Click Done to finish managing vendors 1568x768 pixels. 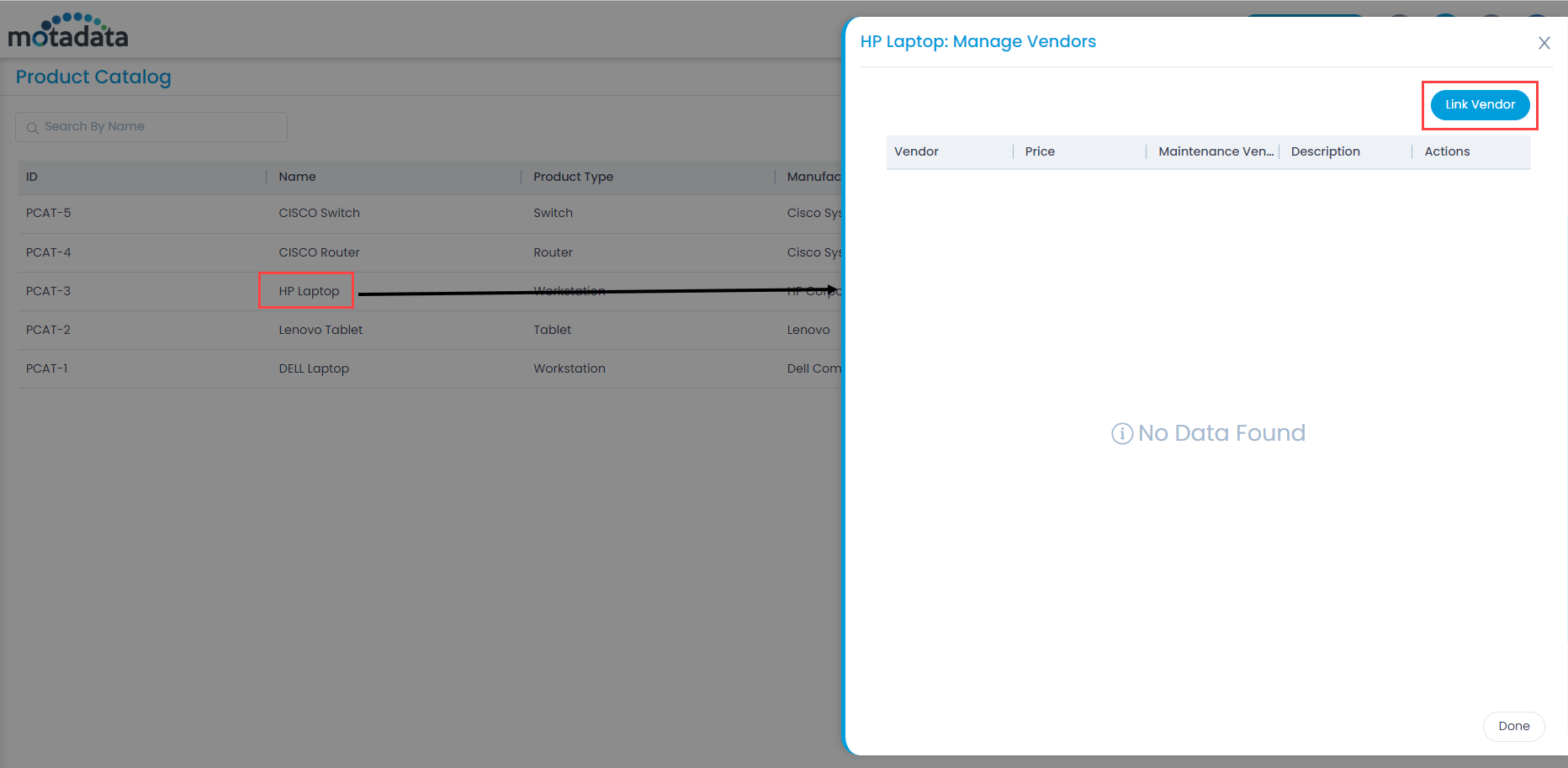tap(1513, 726)
